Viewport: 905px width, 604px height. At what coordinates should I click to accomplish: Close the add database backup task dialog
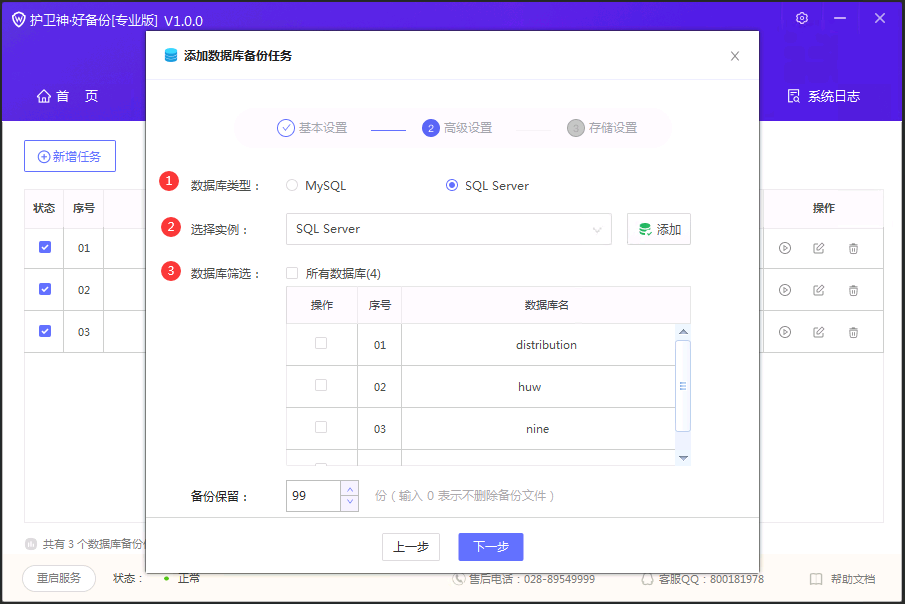(x=735, y=56)
